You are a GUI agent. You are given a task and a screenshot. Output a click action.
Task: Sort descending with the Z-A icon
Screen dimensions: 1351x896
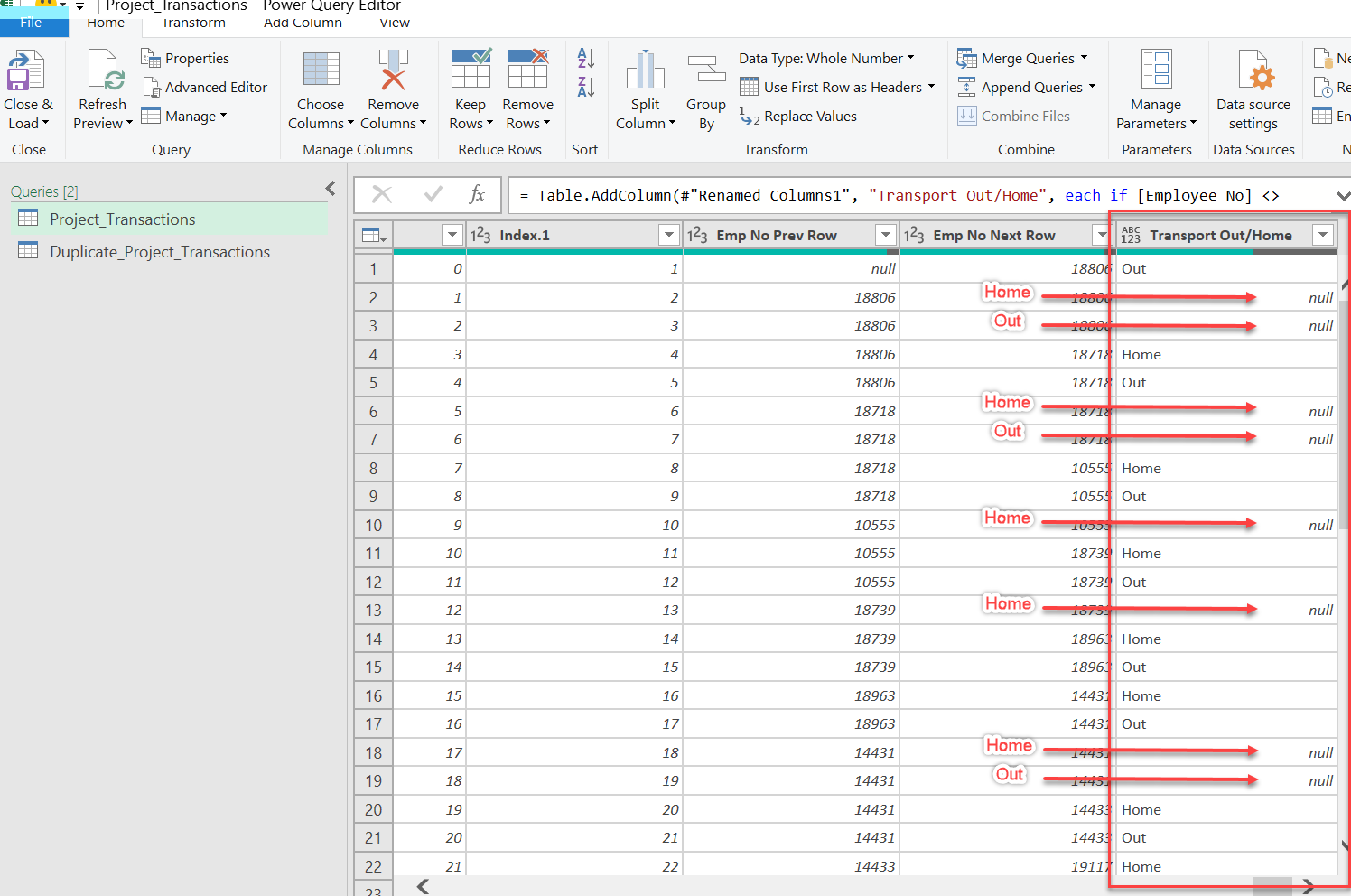(585, 87)
